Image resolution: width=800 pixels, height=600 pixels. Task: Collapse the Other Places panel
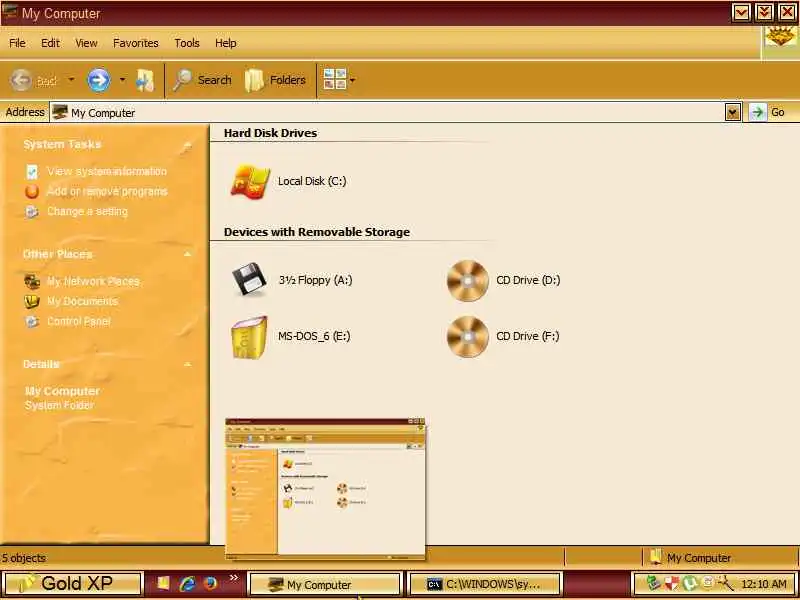point(187,254)
